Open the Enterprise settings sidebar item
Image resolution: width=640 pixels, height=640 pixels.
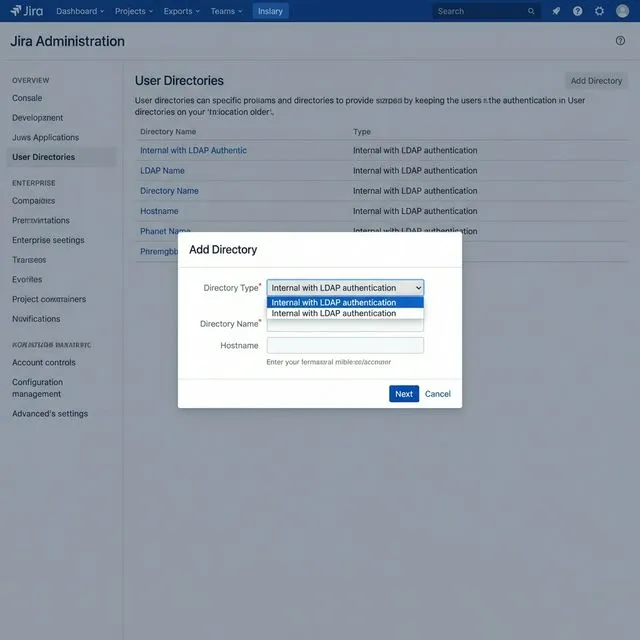click(x=48, y=240)
